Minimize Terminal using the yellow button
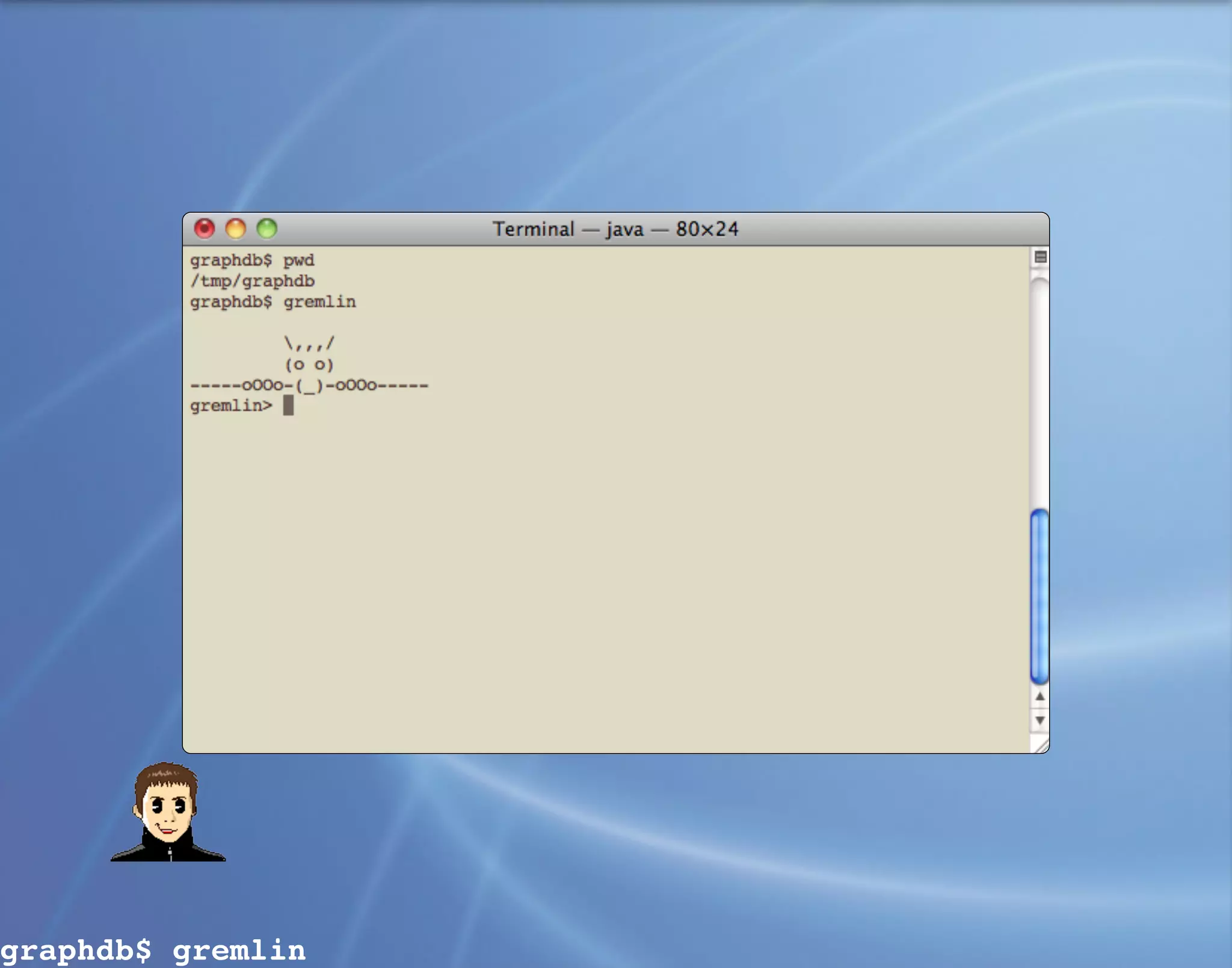The width and height of the screenshot is (1232, 968). [x=236, y=229]
